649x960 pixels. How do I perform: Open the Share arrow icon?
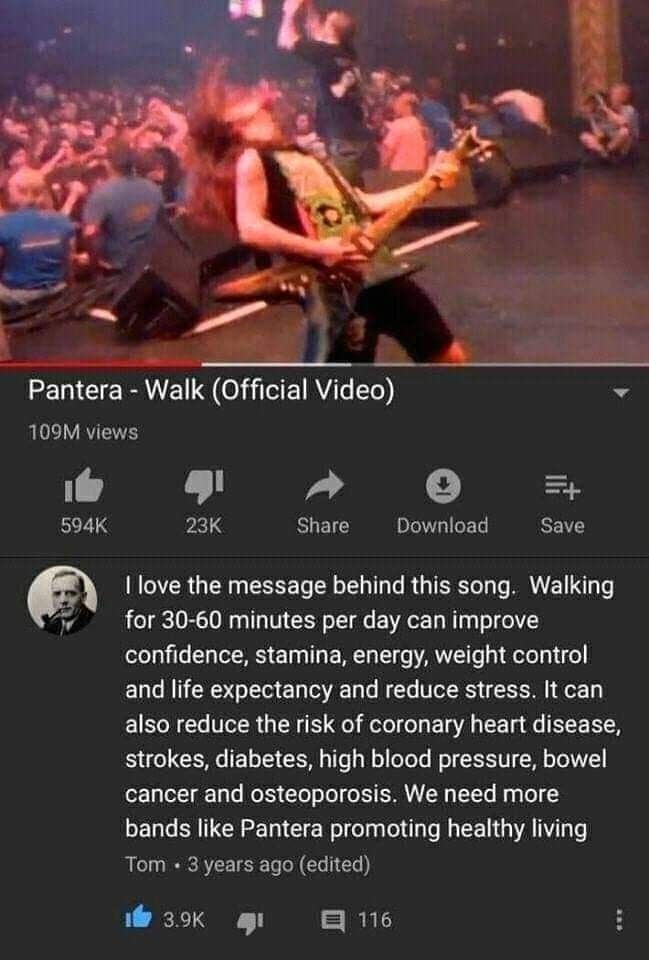pyautogui.click(x=324, y=486)
